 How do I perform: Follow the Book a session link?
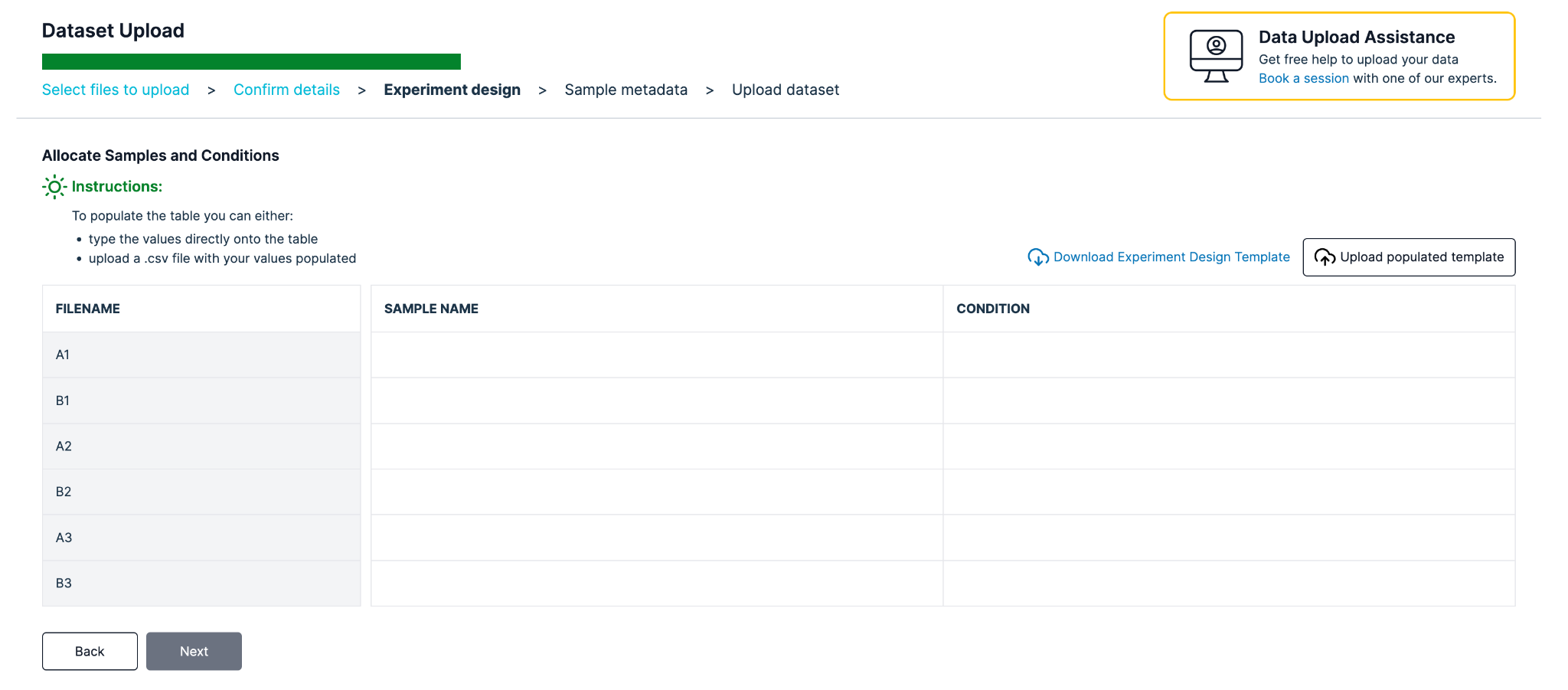1303,78
